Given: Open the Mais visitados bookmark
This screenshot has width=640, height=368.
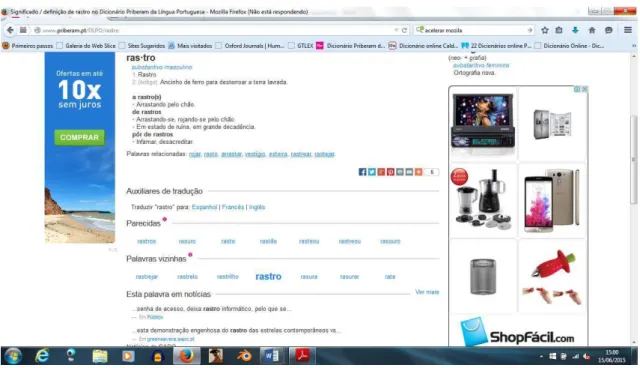Looking at the screenshot, I should [x=190, y=46].
